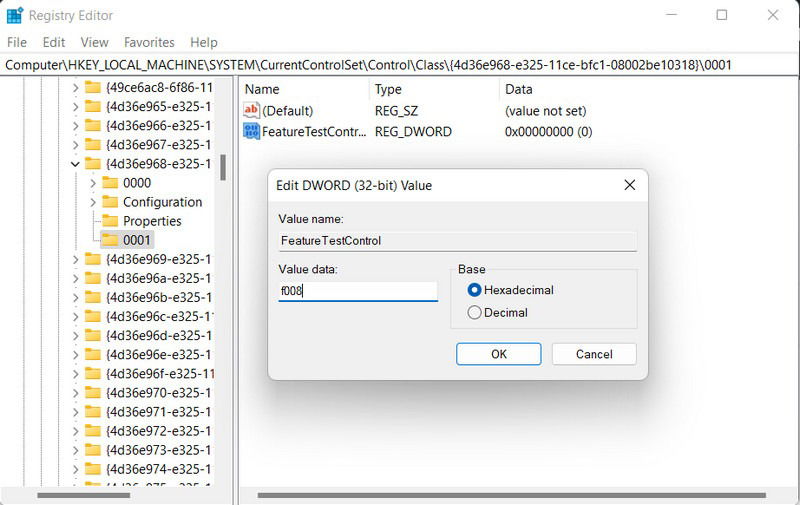Expand the {49ce6ac8-6f86-11 key
This screenshot has height=505, width=800.
(76, 88)
